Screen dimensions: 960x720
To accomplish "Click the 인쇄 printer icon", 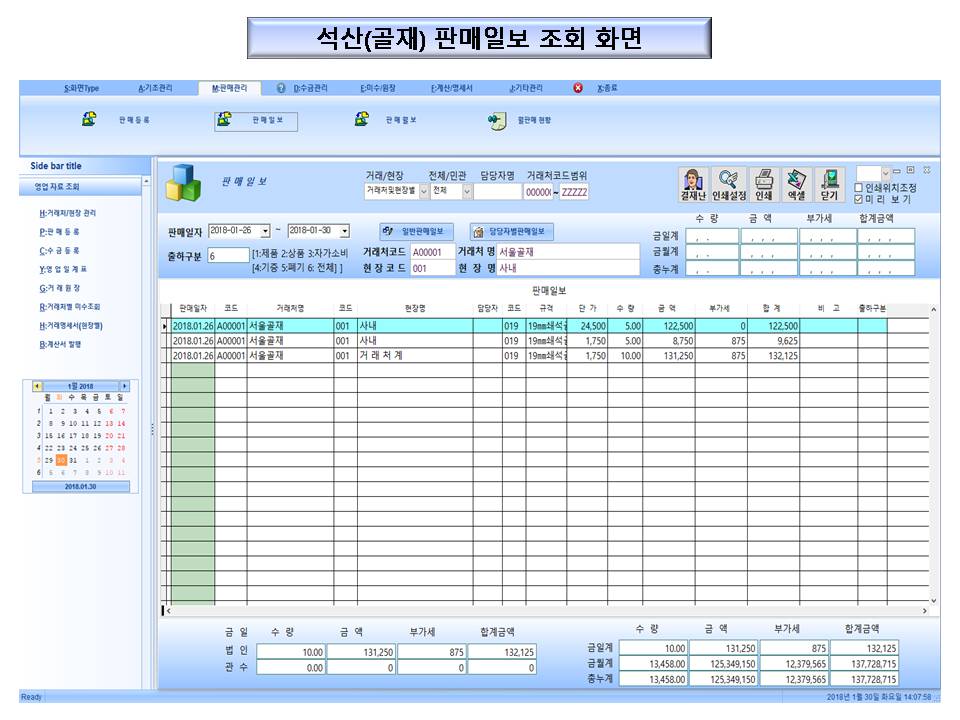I will [x=763, y=184].
